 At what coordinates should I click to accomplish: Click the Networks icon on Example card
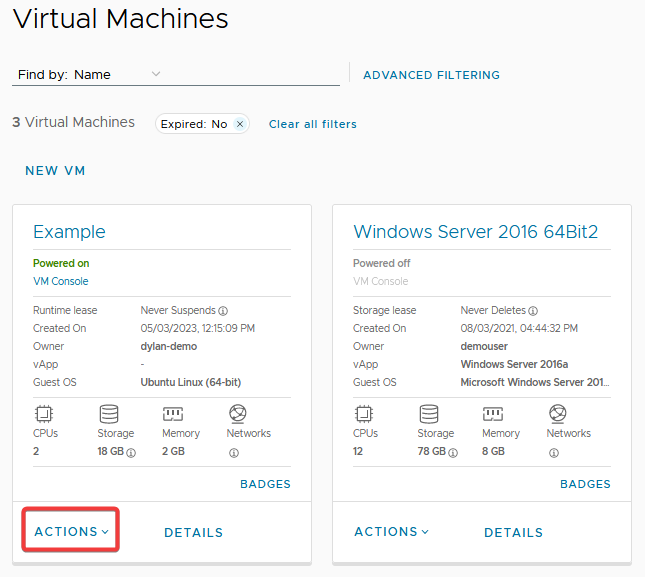[x=237, y=413]
